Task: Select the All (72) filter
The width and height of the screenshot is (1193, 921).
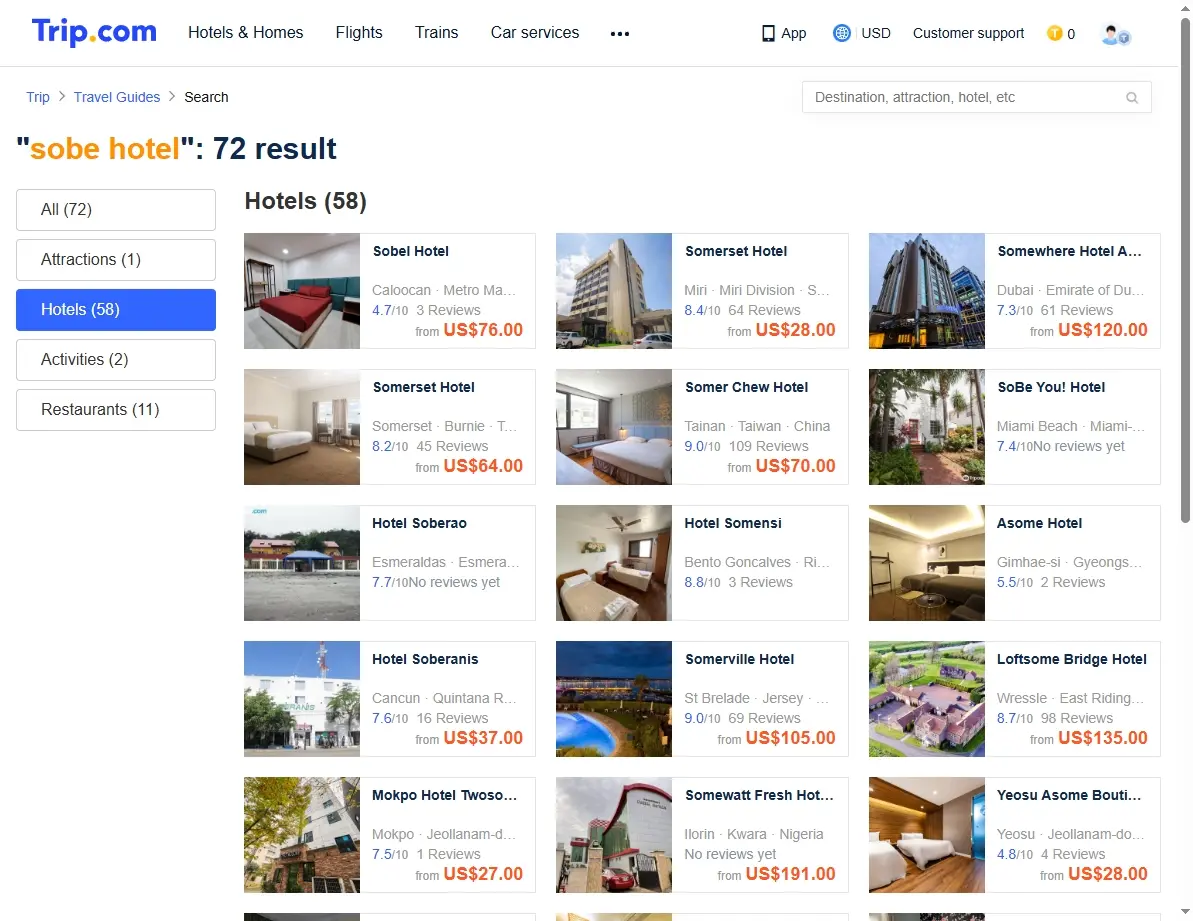Action: tap(116, 210)
